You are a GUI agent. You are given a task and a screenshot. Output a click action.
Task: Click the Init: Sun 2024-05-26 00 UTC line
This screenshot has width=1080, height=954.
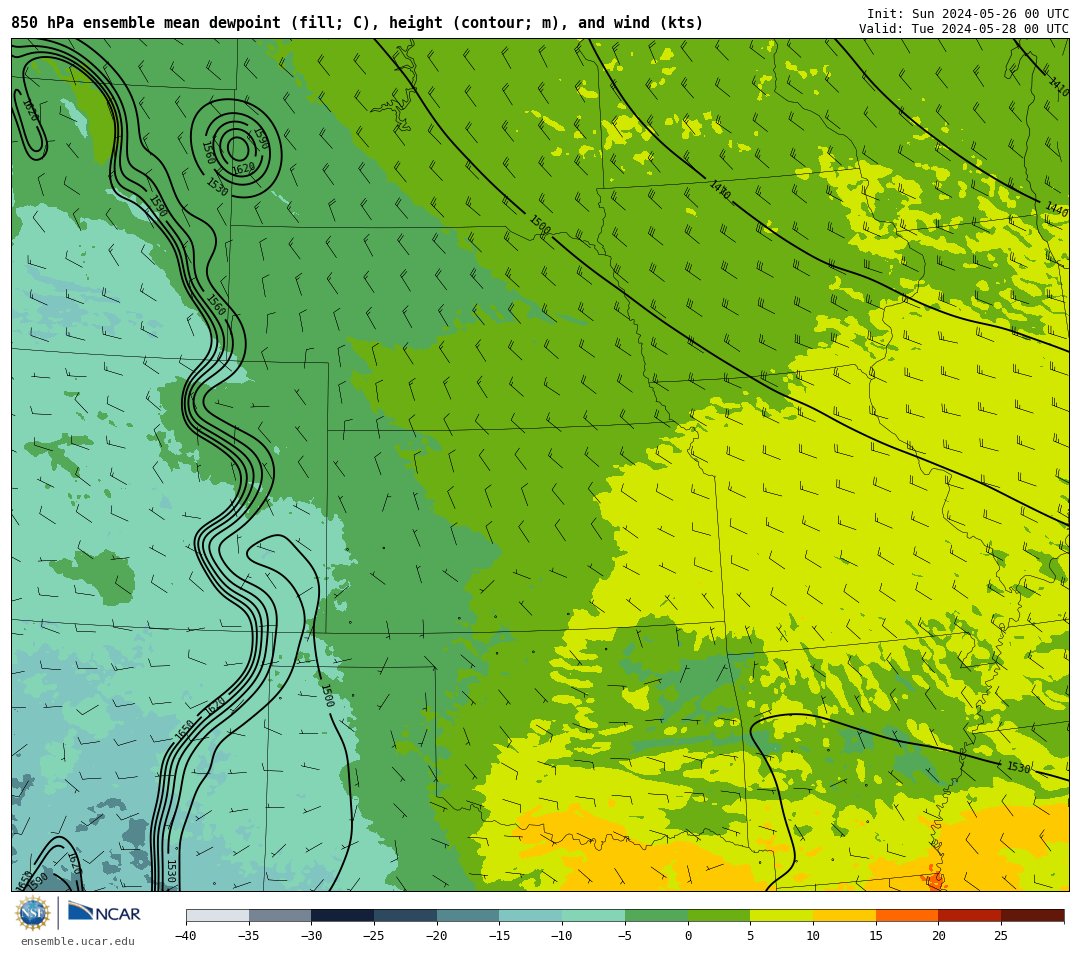tap(968, 14)
